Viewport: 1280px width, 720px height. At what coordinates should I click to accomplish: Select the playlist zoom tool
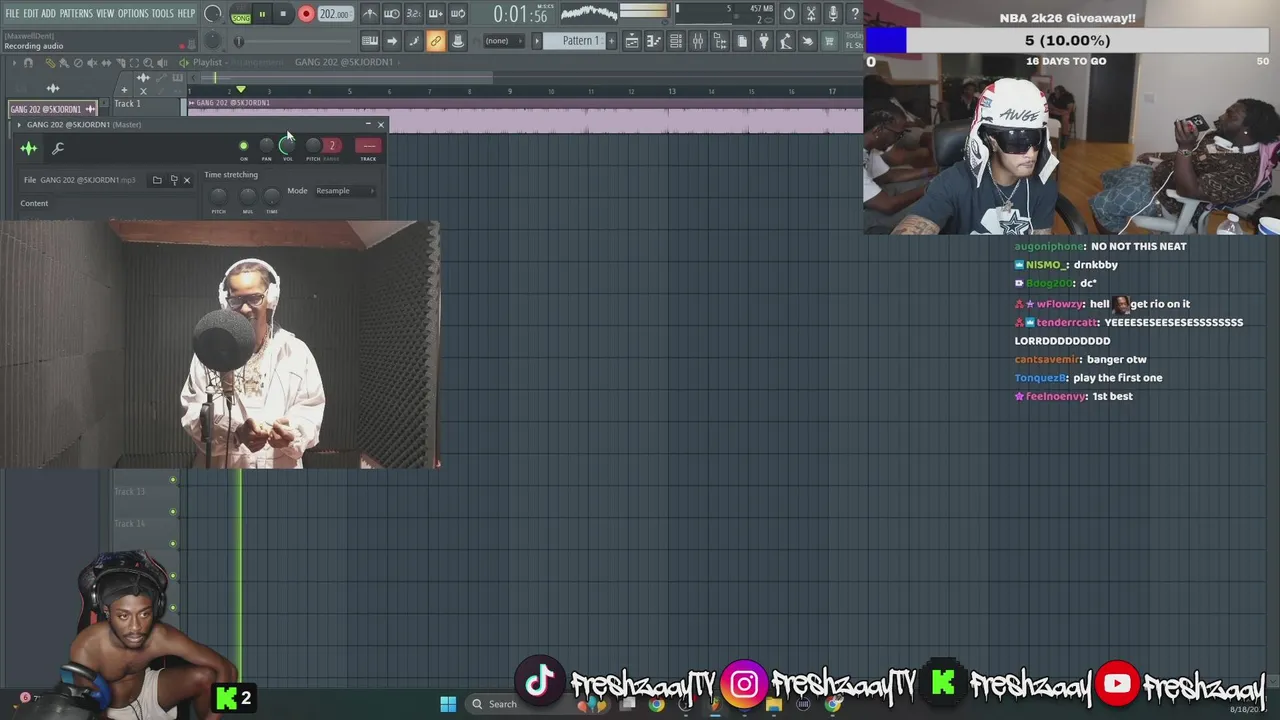148,63
